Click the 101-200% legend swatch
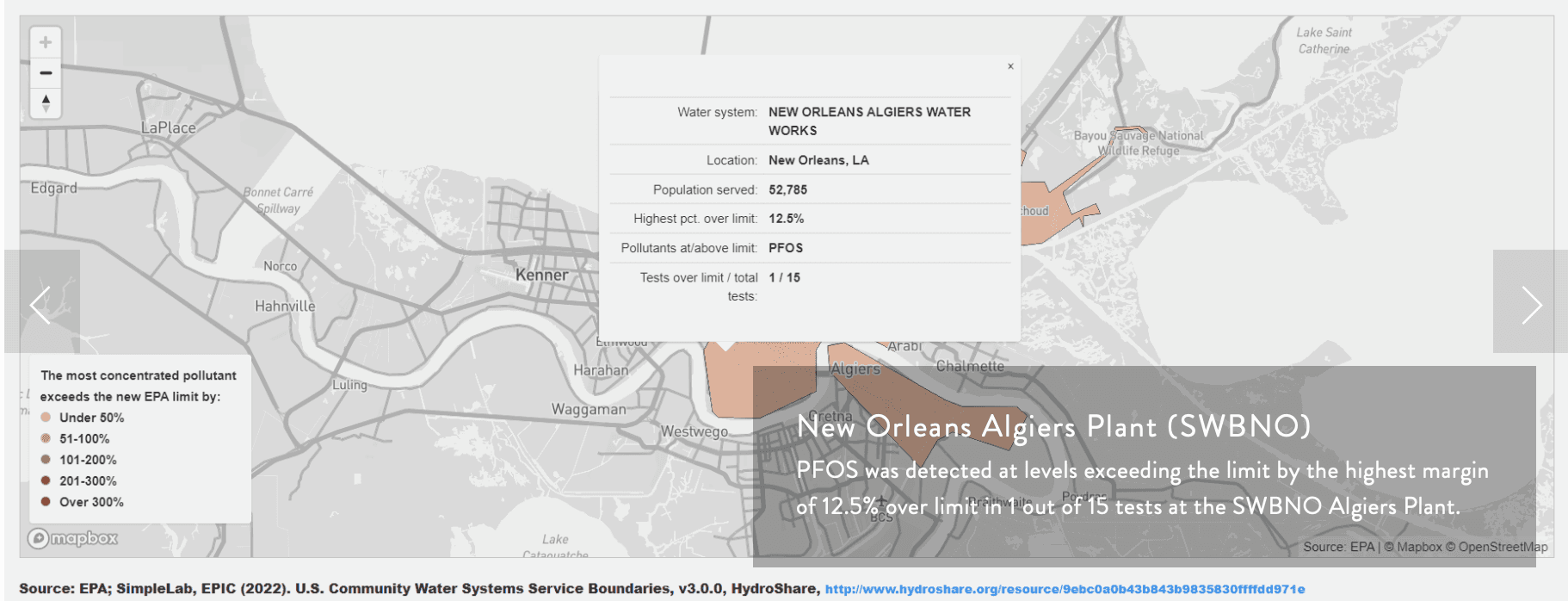The height and width of the screenshot is (601, 1568). 46,460
